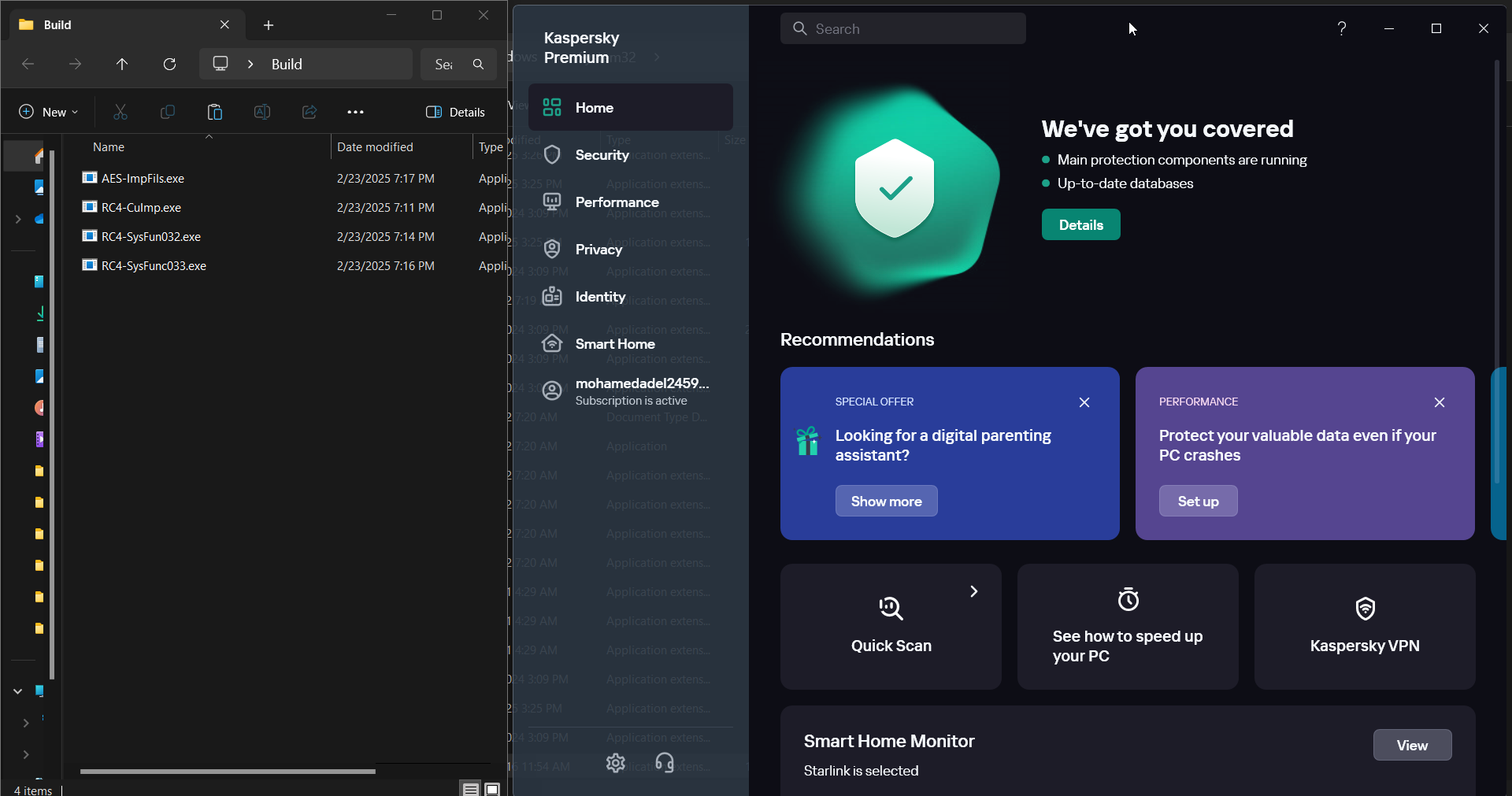Click the Kaspersky Search field
Image resolution: width=1512 pixels, height=796 pixels.
coord(903,28)
